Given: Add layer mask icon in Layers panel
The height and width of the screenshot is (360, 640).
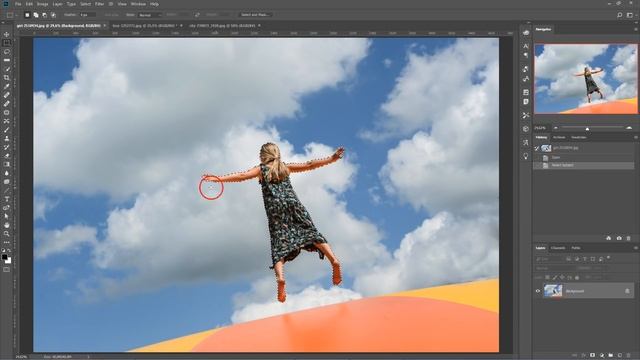Looking at the screenshot, I should pyautogui.click(x=592, y=356).
